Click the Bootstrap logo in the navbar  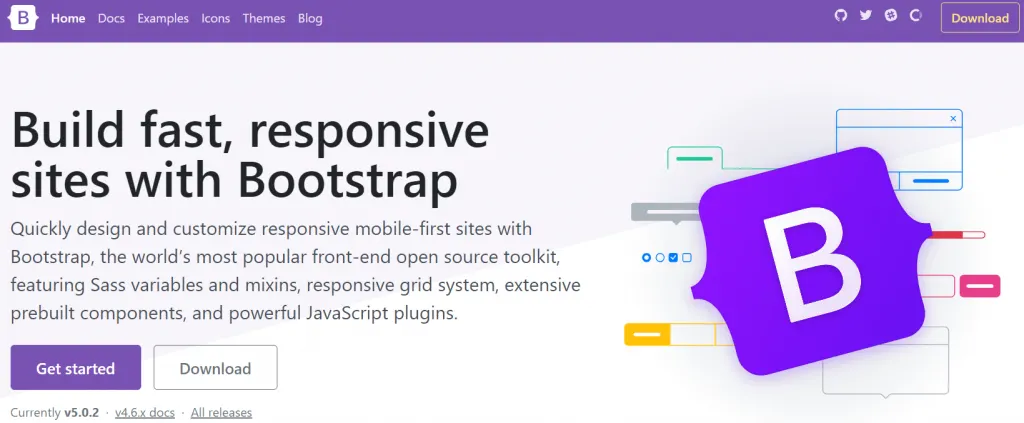point(24,18)
